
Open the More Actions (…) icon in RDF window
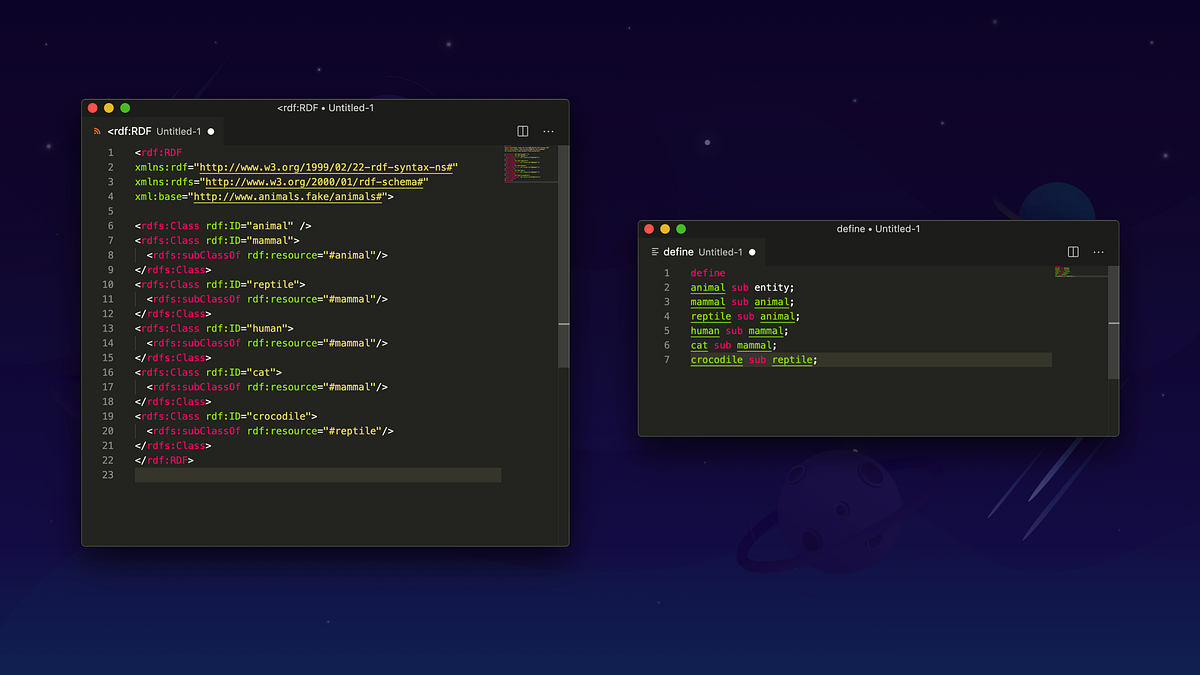coord(548,131)
